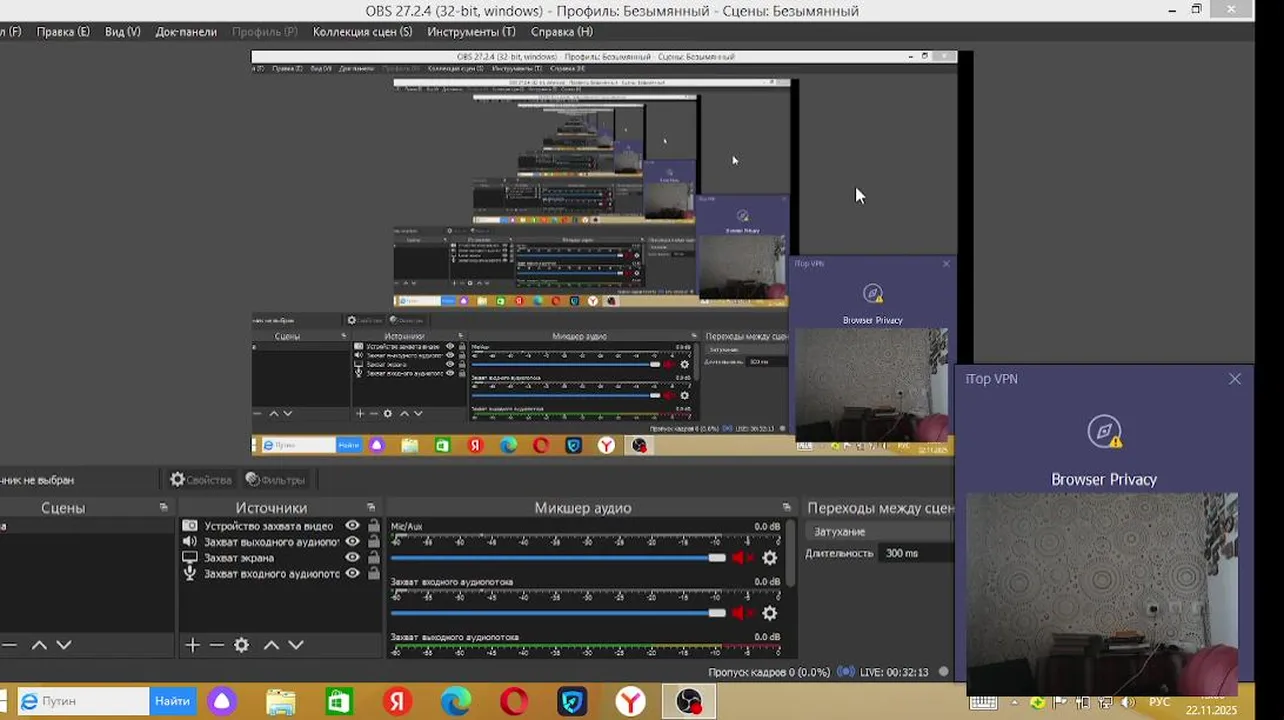Screen dimensions: 1284x720
Task: Show hidden tray icons arrow
Action: (1014, 703)
